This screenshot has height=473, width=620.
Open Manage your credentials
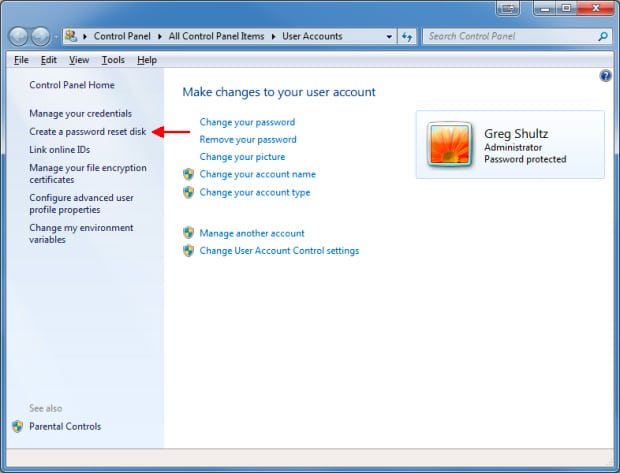(80, 114)
